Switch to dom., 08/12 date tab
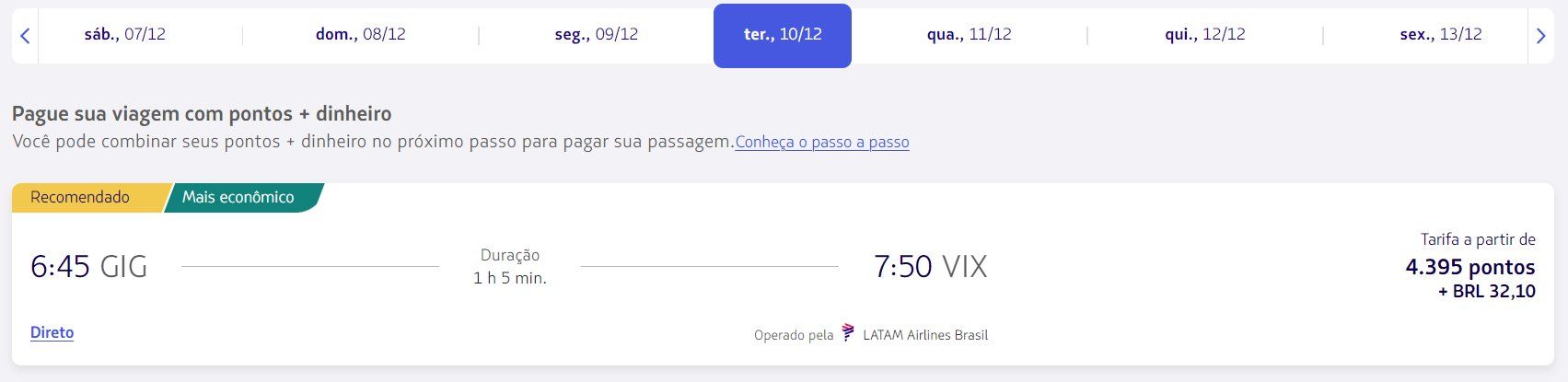The height and width of the screenshot is (382, 1568). pos(361,35)
